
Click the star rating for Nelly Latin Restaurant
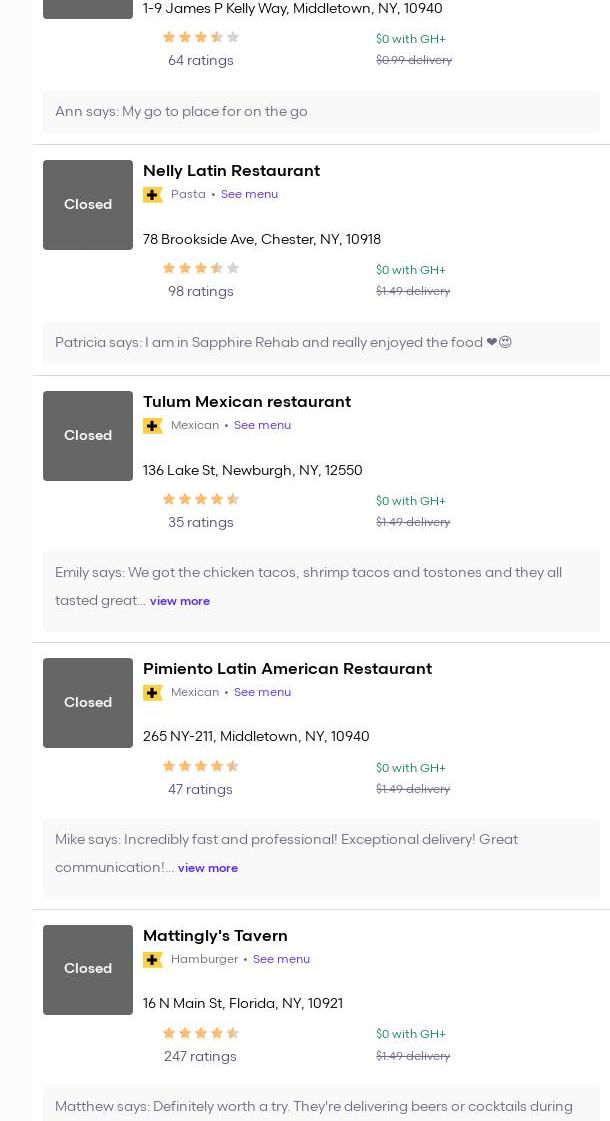coord(201,268)
